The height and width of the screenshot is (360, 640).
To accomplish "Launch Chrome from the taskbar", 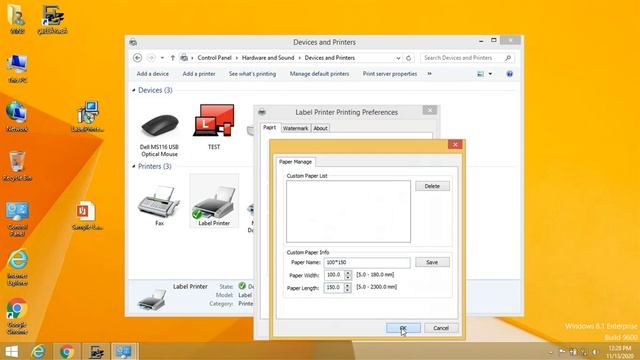I will pos(67,351).
